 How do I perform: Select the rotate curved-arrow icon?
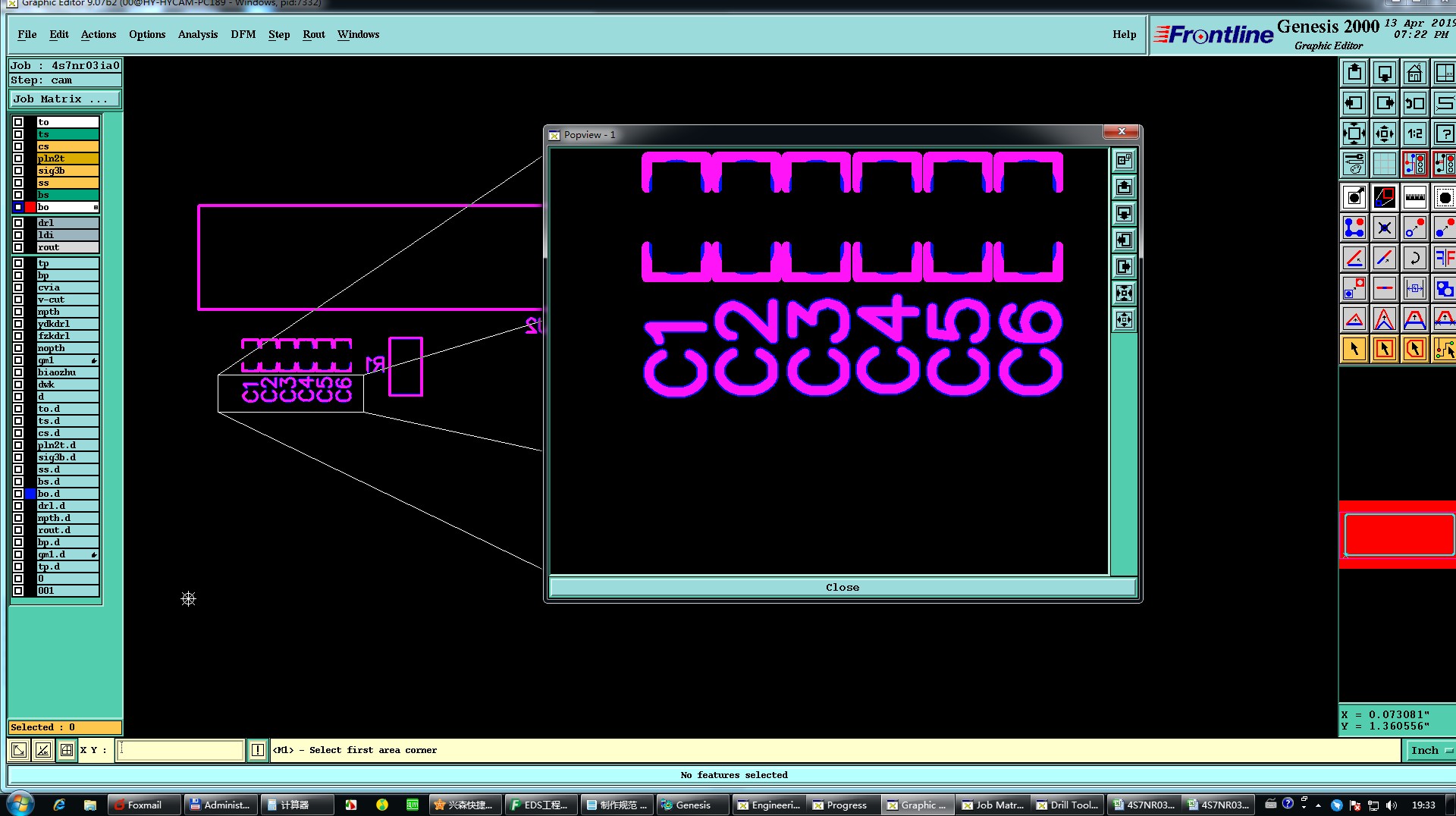coord(1415,258)
